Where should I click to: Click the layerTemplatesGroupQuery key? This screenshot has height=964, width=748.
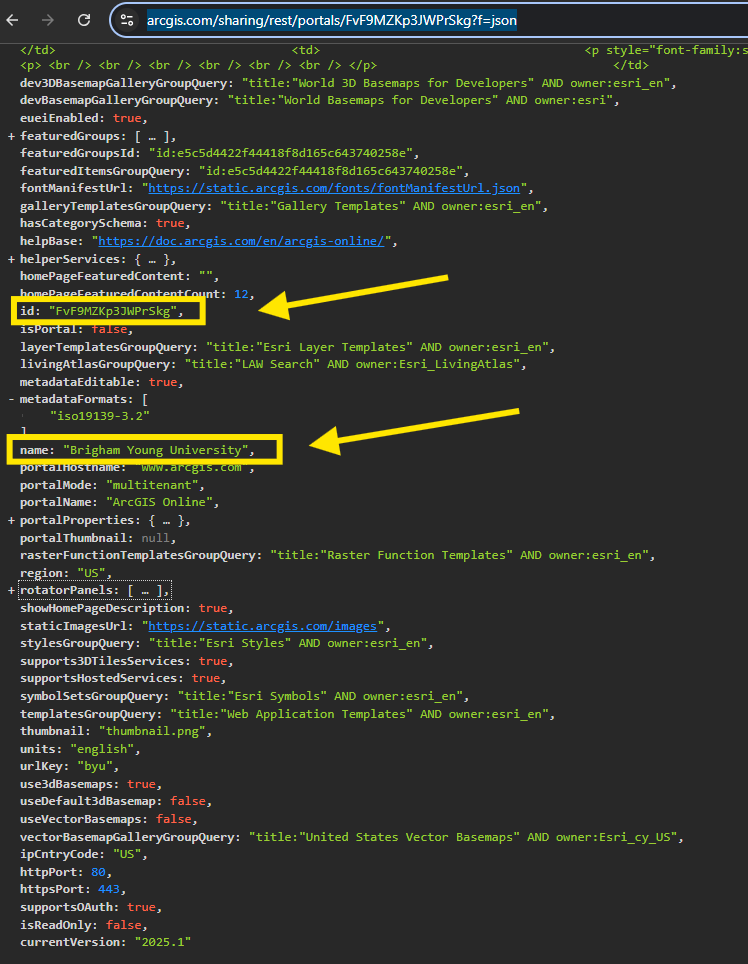[x=105, y=347]
